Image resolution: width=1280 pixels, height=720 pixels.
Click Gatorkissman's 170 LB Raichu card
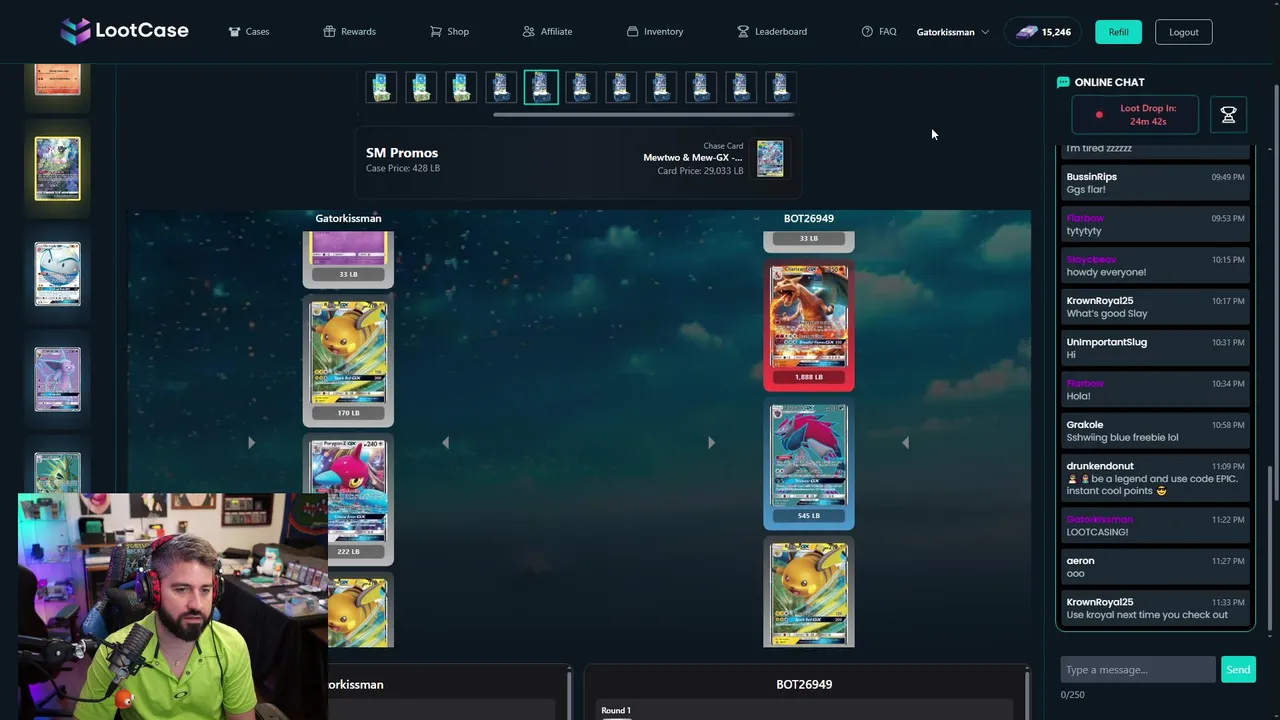coord(349,360)
